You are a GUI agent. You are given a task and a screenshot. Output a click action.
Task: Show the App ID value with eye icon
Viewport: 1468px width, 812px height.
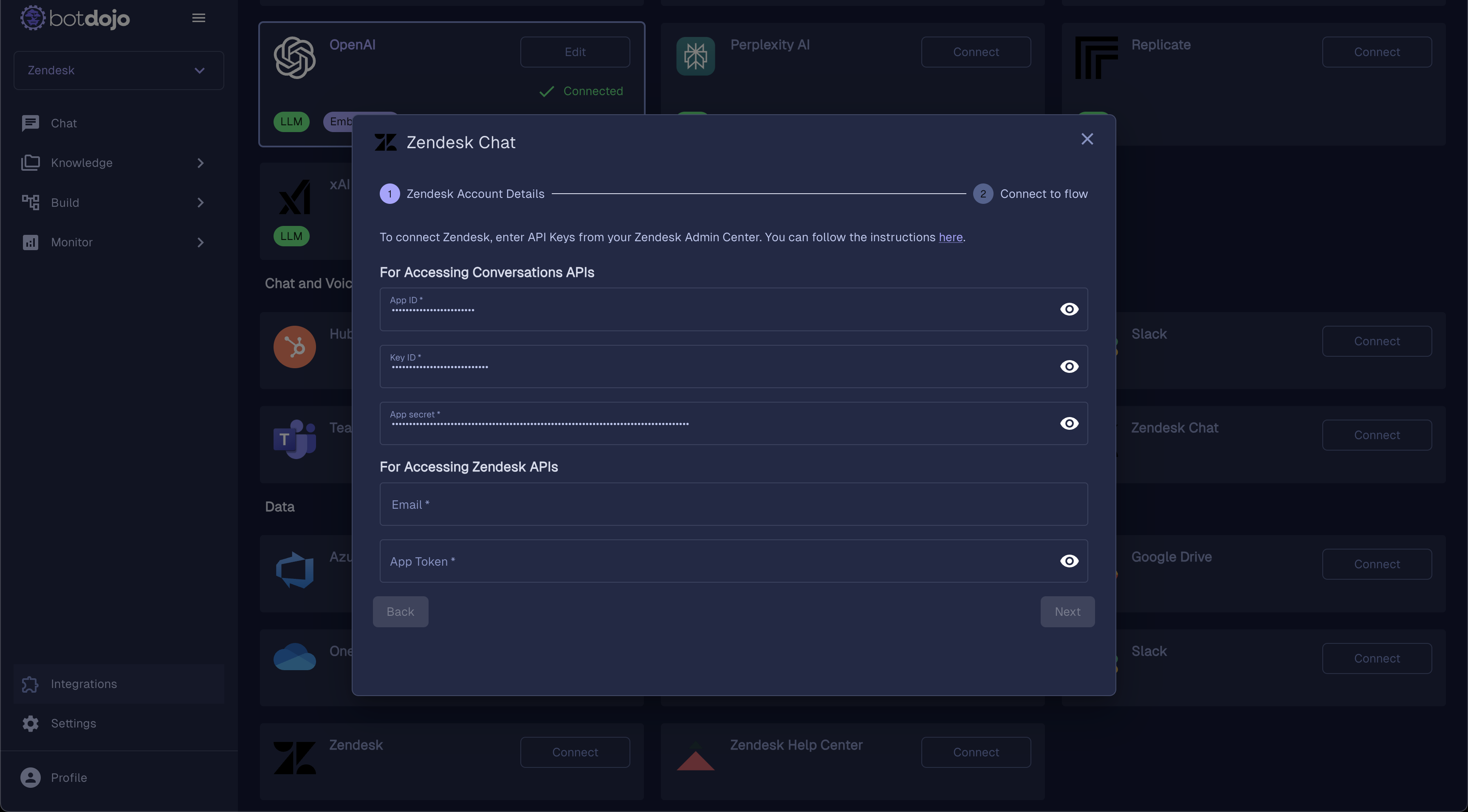tap(1069, 310)
